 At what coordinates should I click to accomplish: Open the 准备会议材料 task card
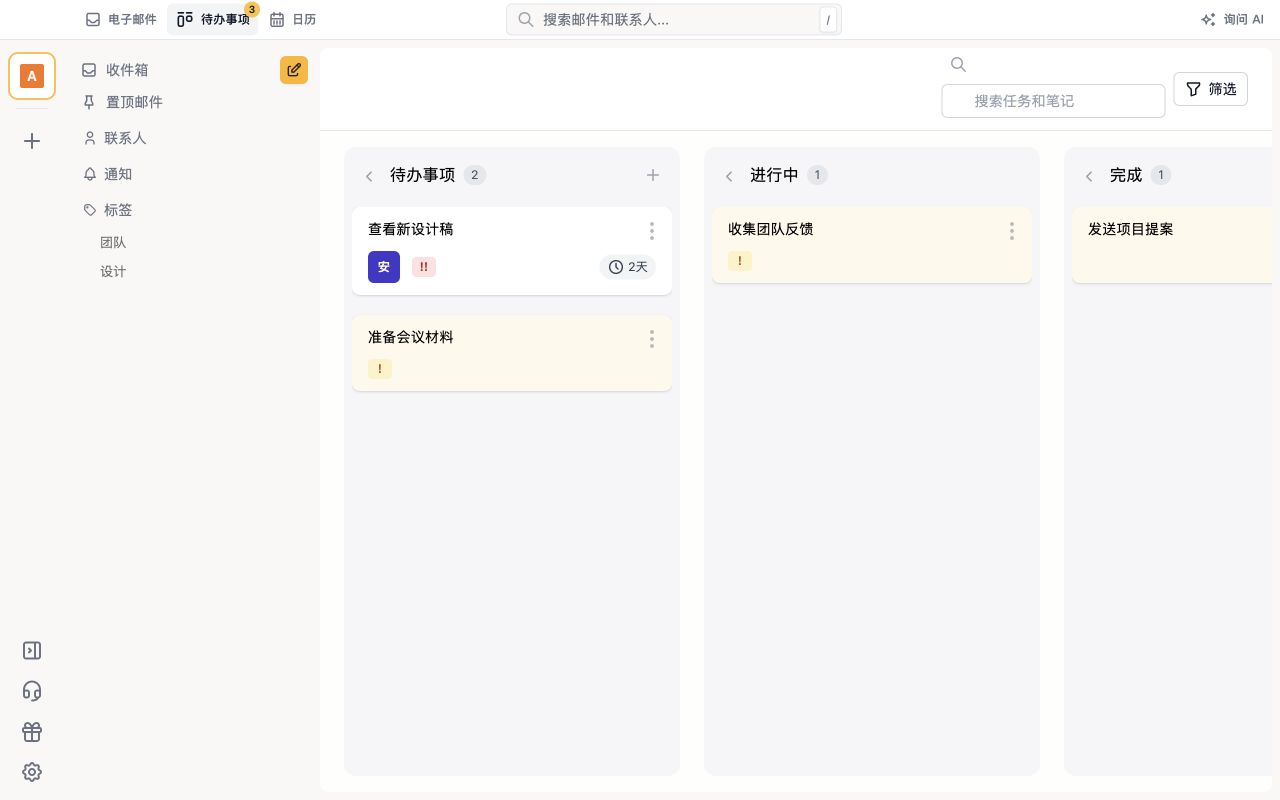coord(512,353)
